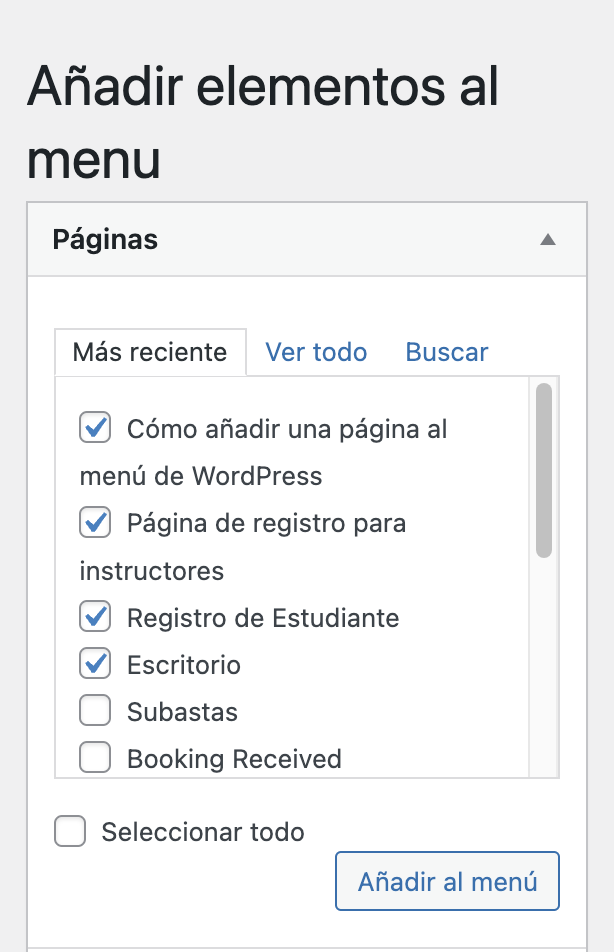This screenshot has height=952, width=614.
Task: Collapse the Páginas panel using its arrow
Action: [x=547, y=239]
